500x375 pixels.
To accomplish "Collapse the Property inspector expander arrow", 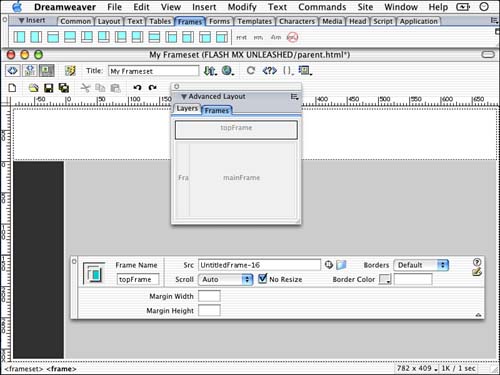I will pyautogui.click(x=478, y=315).
